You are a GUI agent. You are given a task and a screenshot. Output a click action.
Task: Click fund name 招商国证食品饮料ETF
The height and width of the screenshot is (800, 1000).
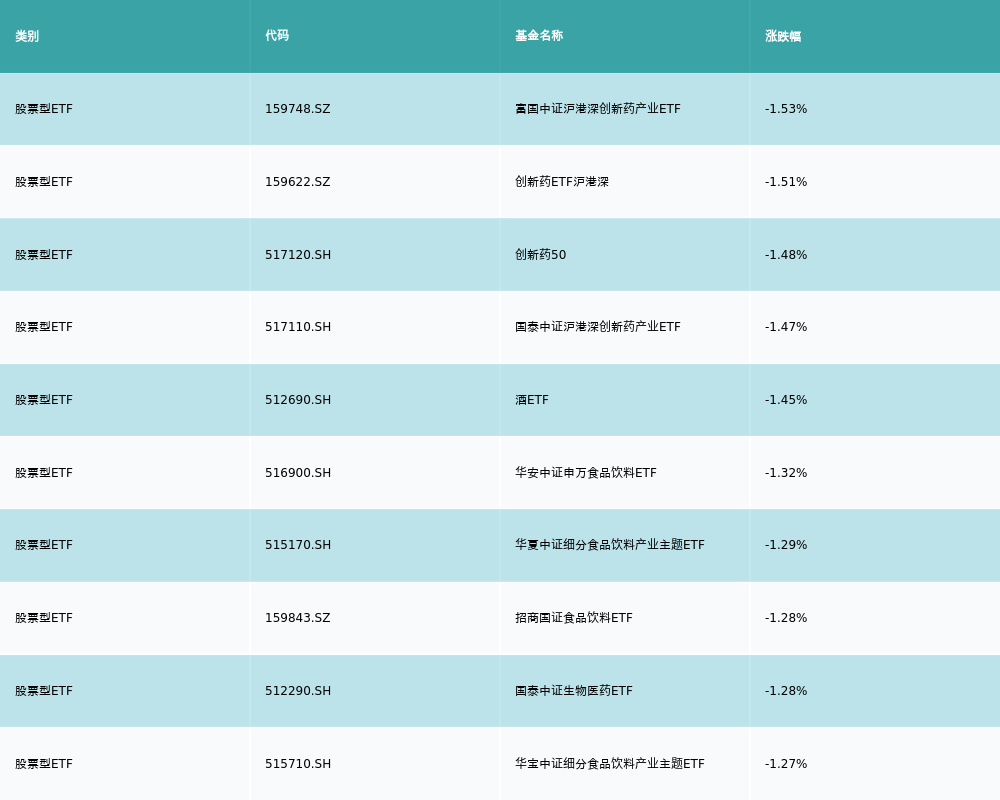point(574,618)
